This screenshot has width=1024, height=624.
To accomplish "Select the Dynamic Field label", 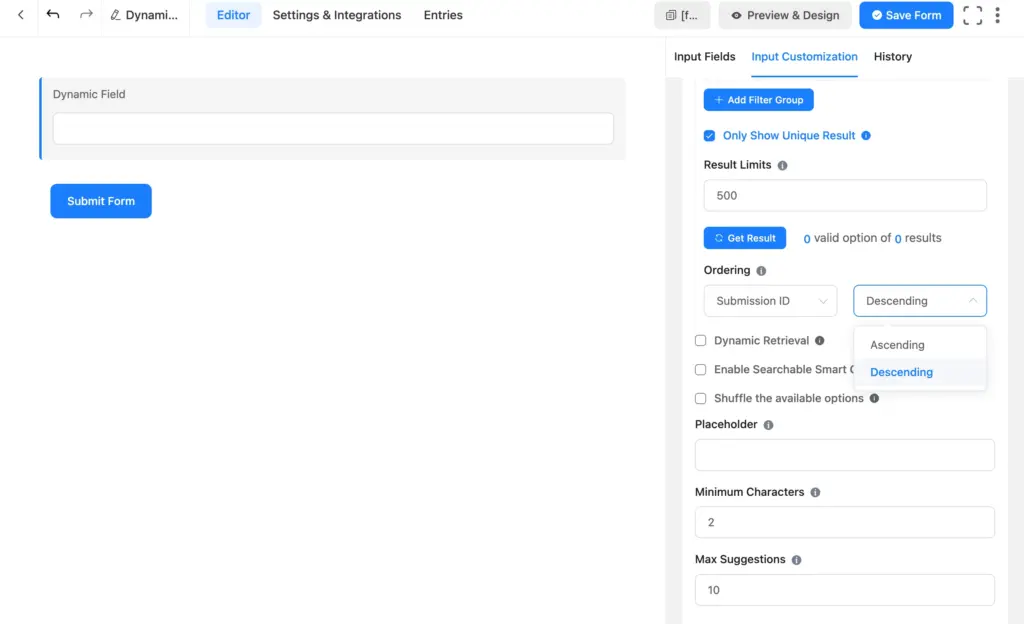I will 89,95.
